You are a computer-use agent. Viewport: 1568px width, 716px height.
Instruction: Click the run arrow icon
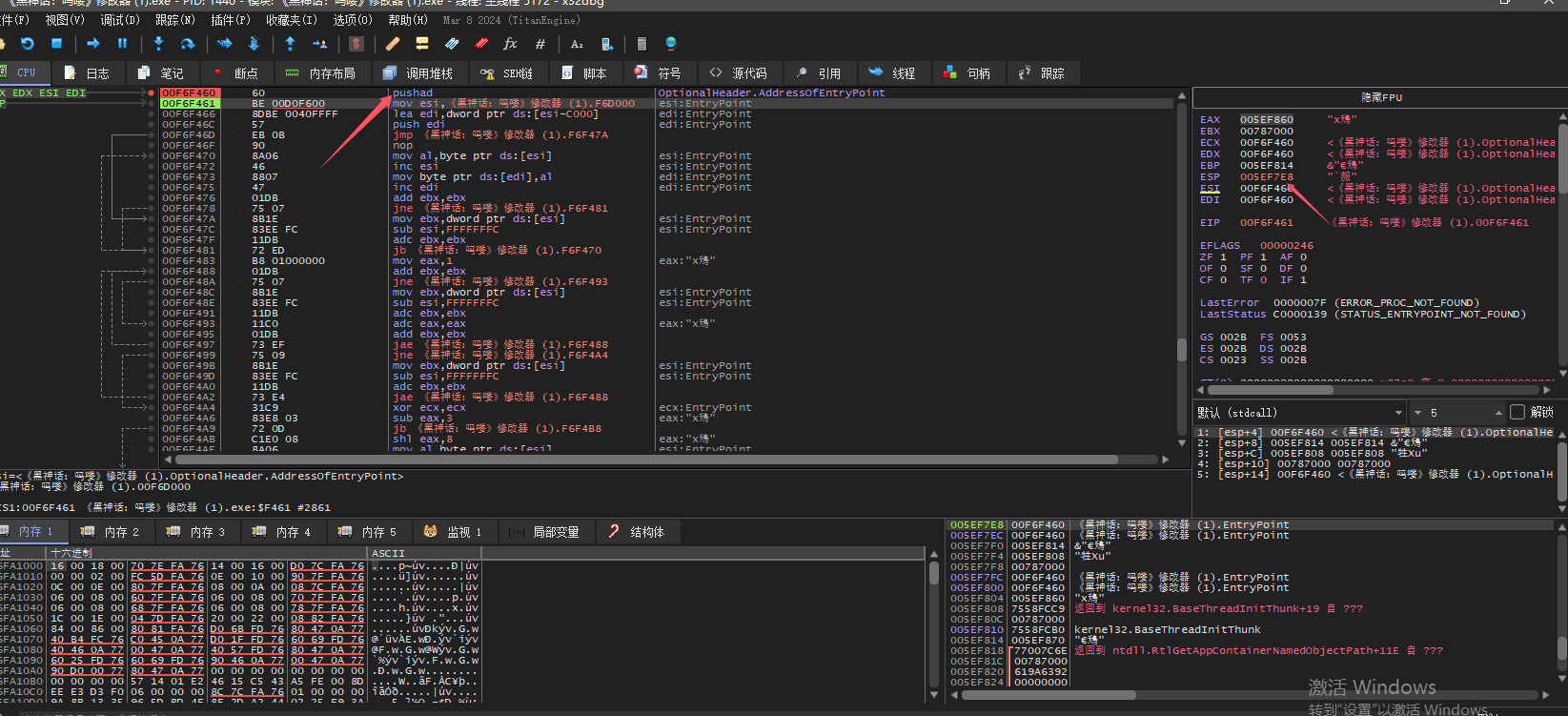pos(93,44)
